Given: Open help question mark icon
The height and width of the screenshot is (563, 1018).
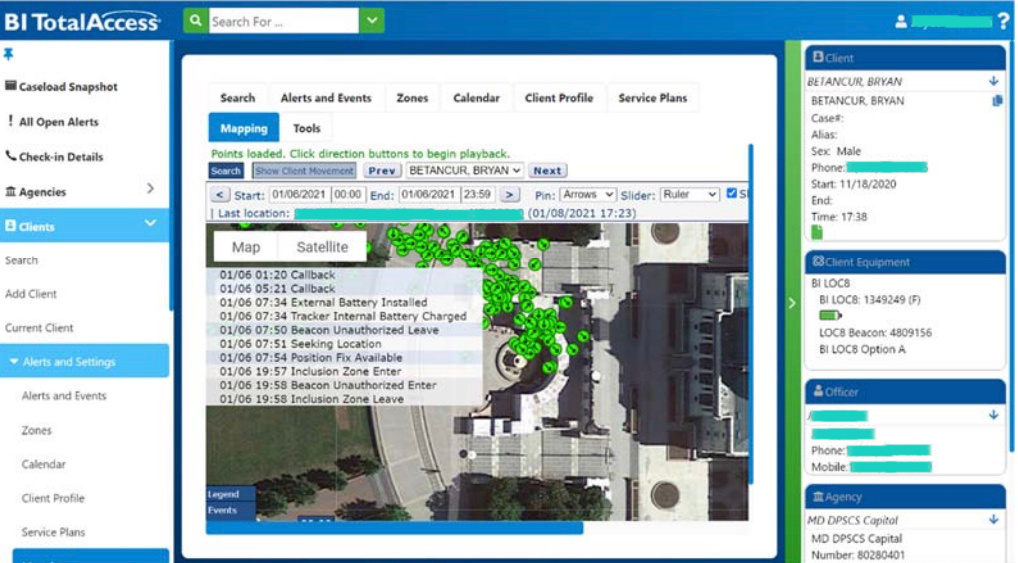Looking at the screenshot, I should 1004,21.
